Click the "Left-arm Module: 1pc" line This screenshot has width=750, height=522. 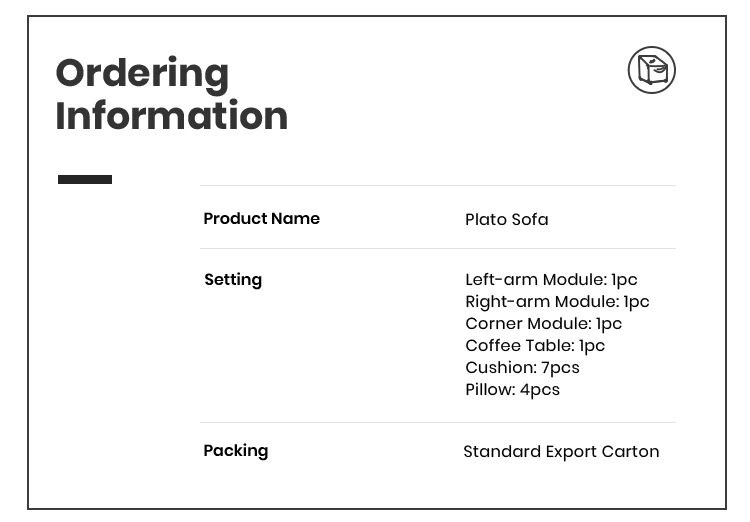pos(551,280)
